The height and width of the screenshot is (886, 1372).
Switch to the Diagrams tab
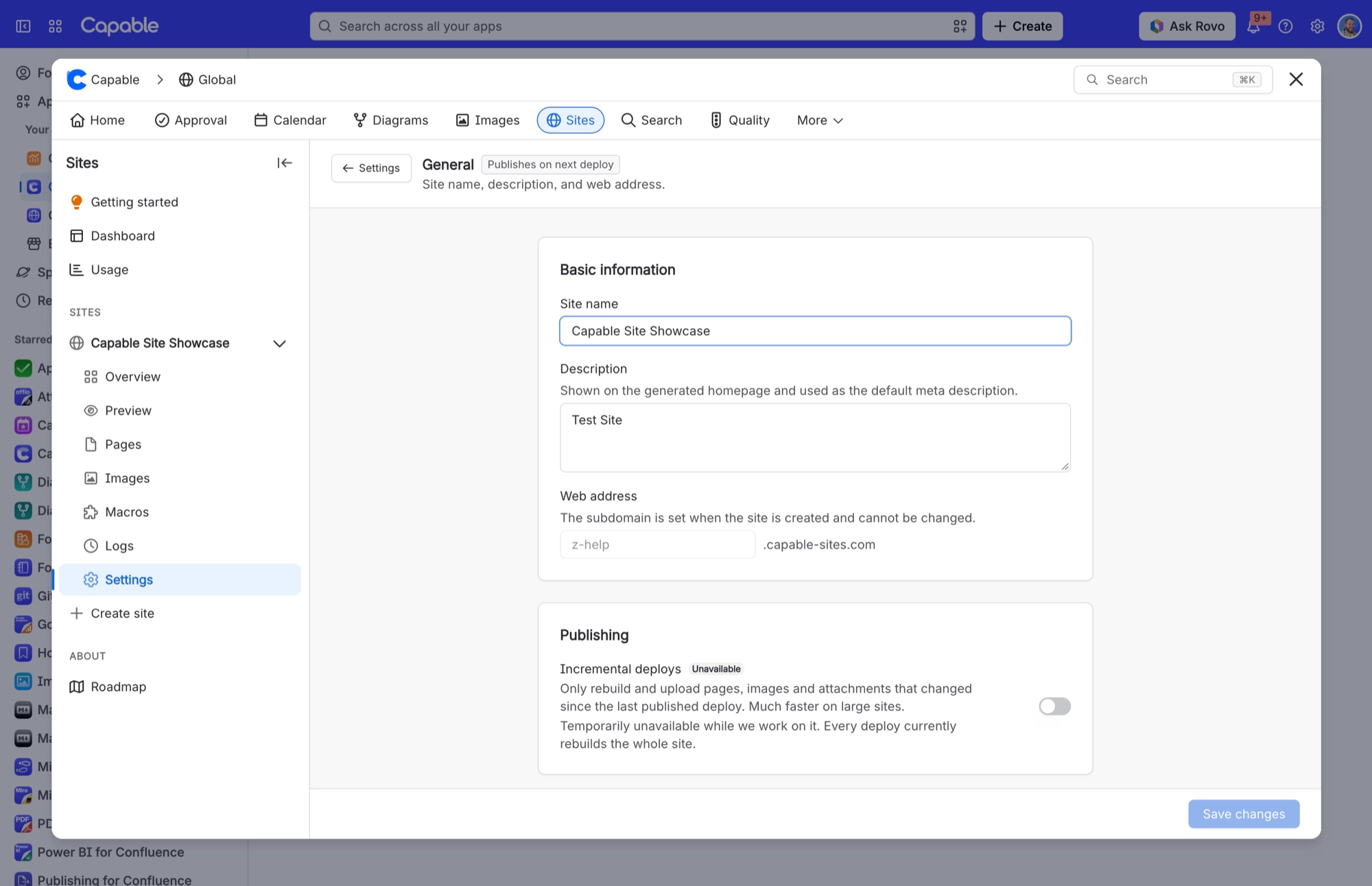coord(391,120)
